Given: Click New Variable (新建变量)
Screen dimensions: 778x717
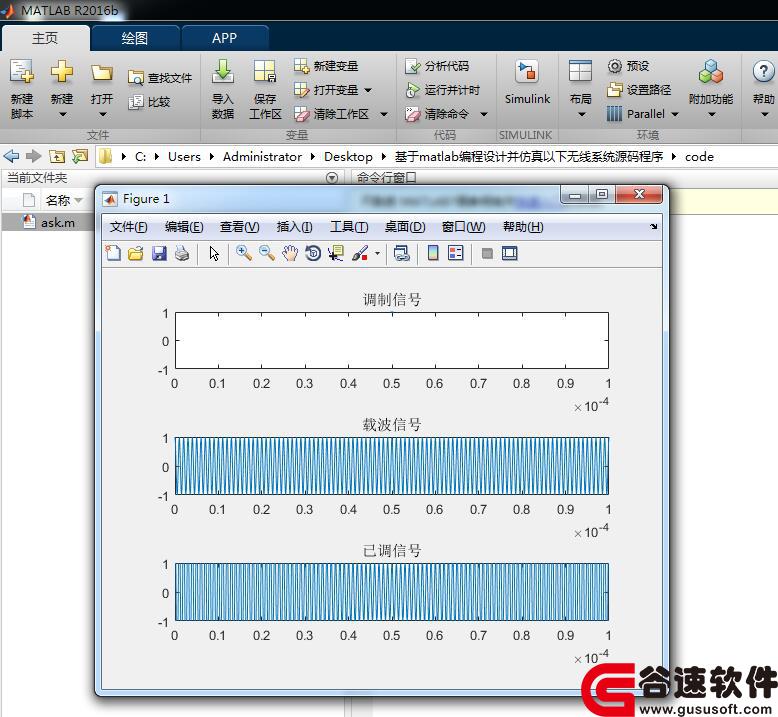Looking at the screenshot, I should (326, 65).
